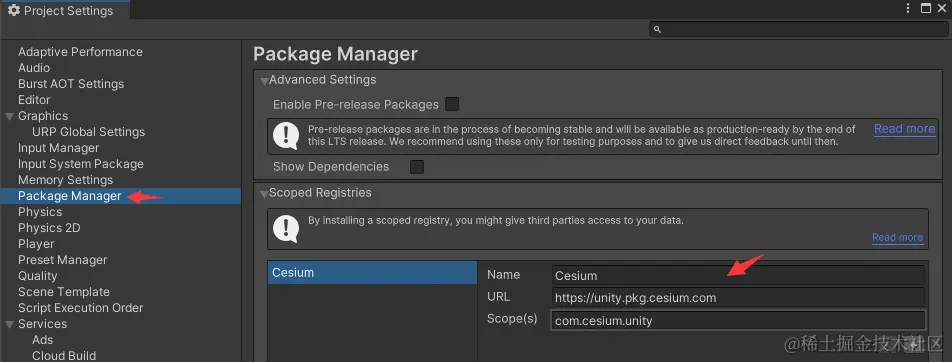
Task: Click the registry URL input field
Action: click(x=738, y=298)
